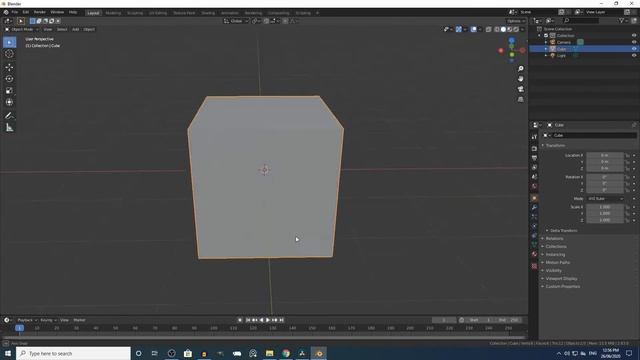
Task: Open the viewport Add menu
Action: point(76,29)
